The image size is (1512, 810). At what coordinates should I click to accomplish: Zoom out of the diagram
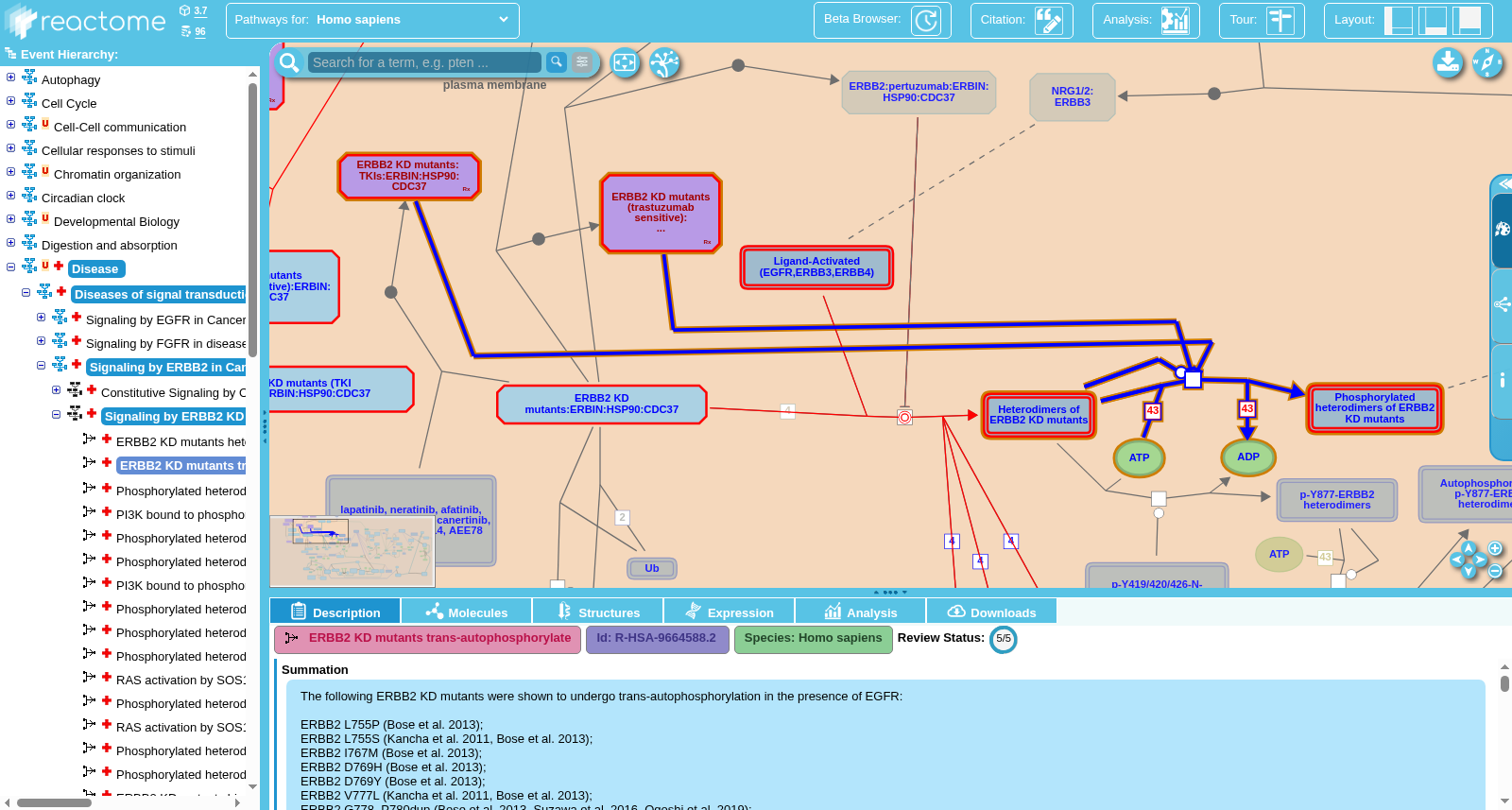click(x=1495, y=571)
